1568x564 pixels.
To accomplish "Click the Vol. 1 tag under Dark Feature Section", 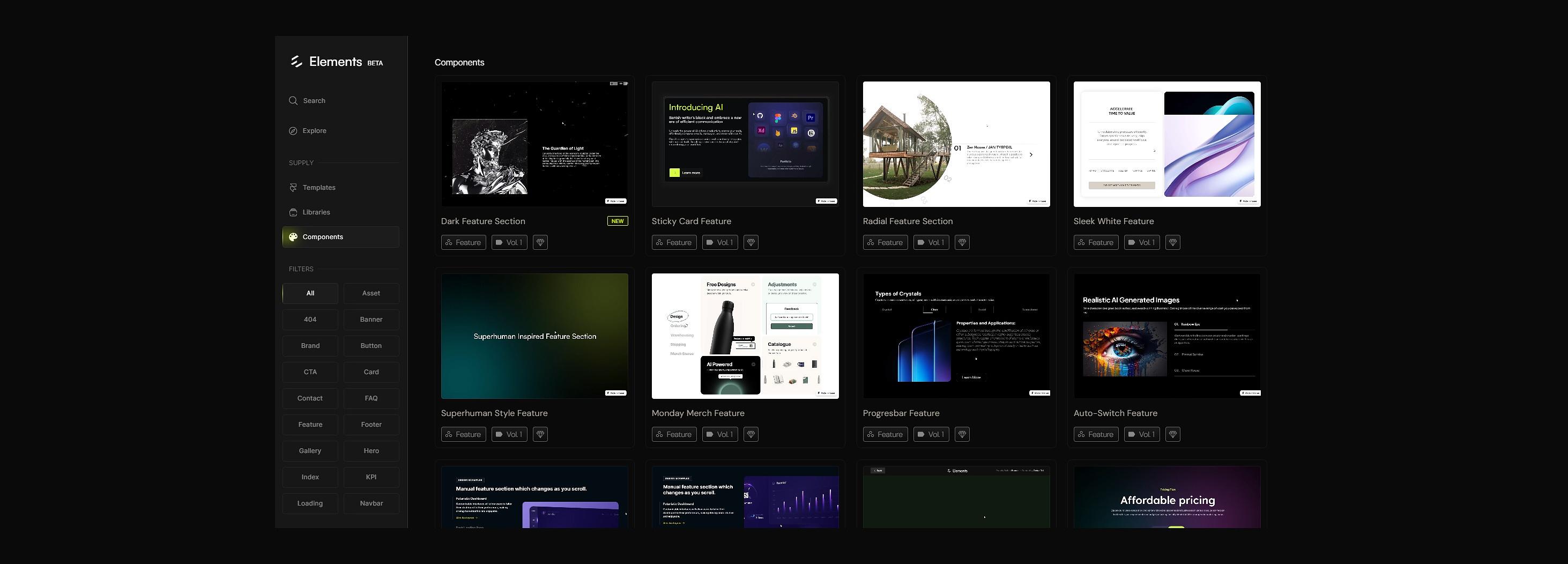I will tap(509, 242).
